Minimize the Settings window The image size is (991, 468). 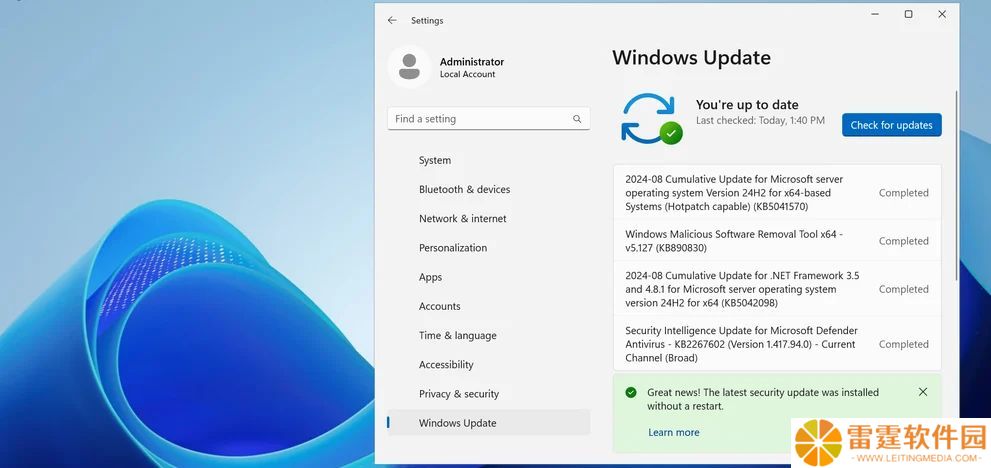[x=875, y=14]
